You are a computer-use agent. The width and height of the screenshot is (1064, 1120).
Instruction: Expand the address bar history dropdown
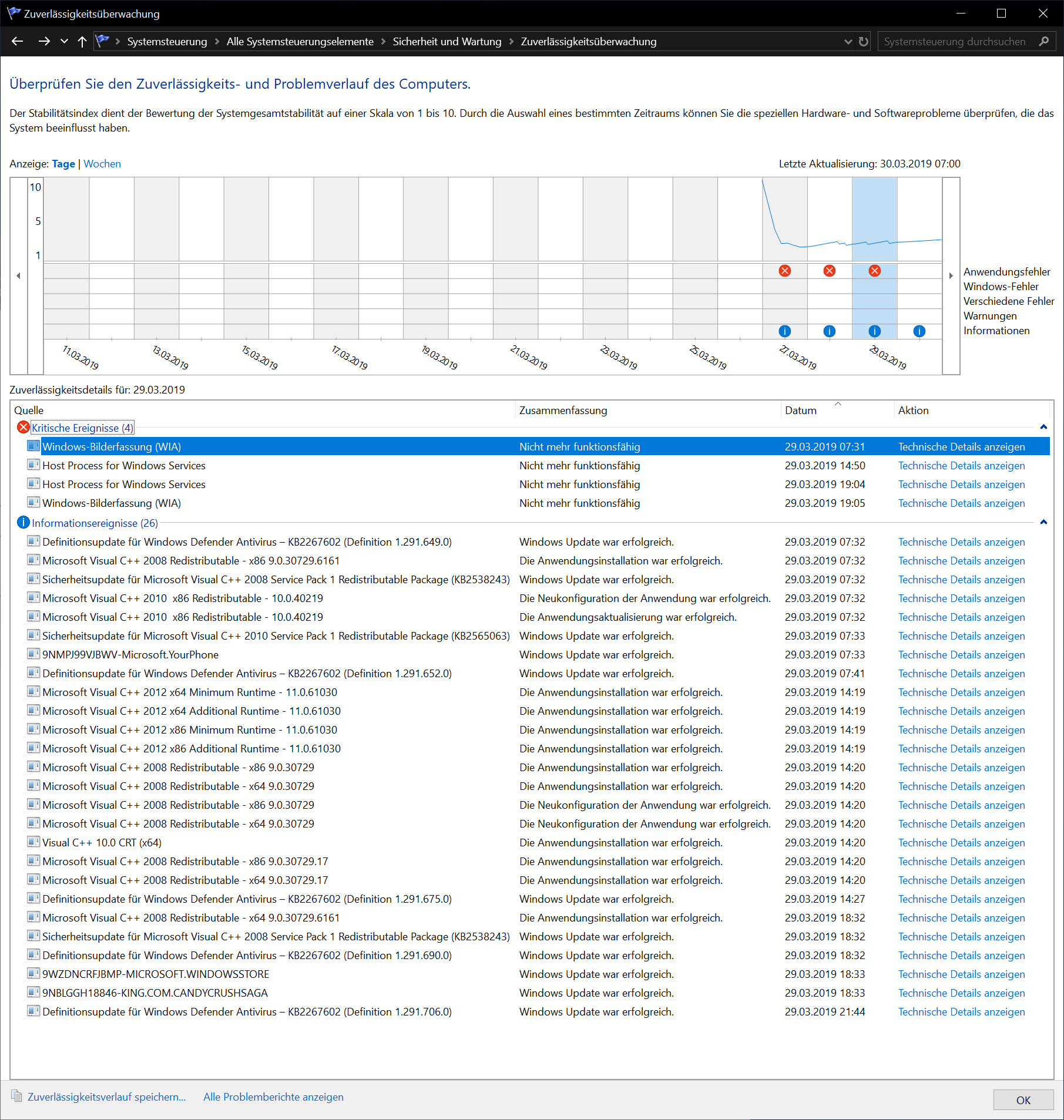tap(848, 41)
